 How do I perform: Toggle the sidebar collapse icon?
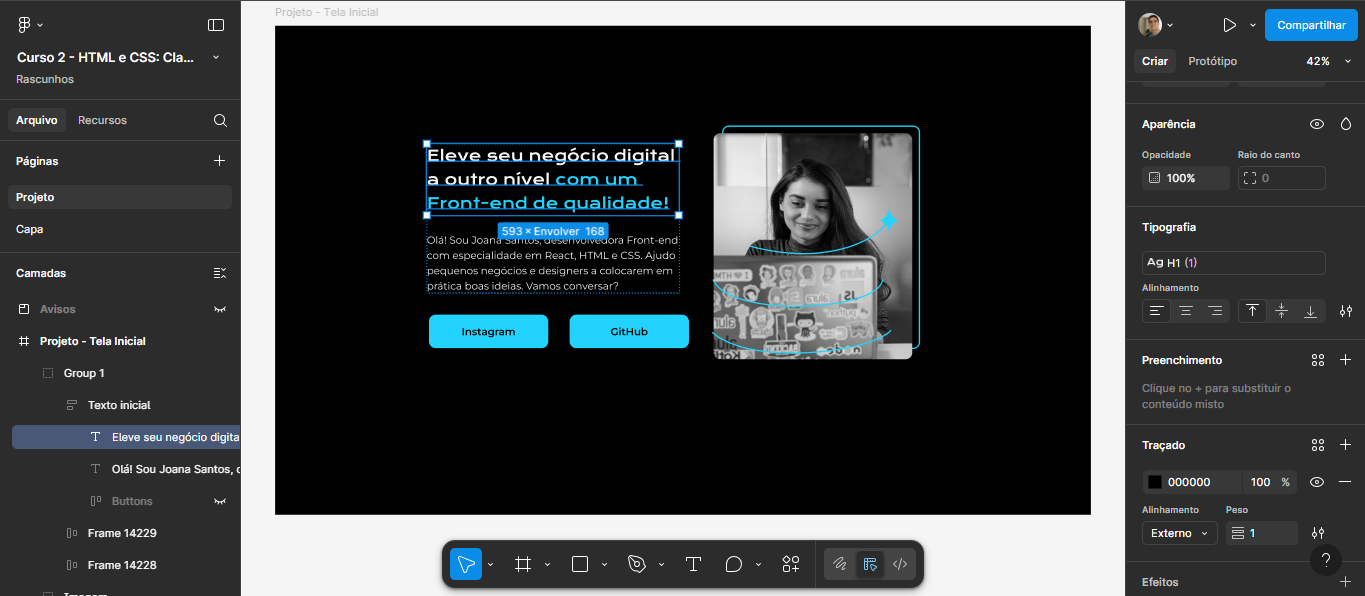tap(216, 25)
